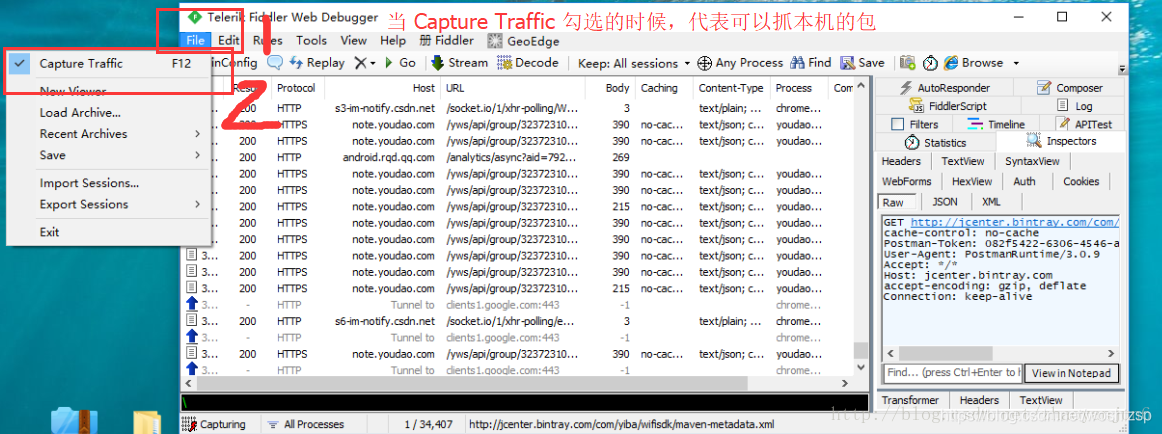Switch to the WebForms inspector tab
This screenshot has width=1162, height=434.
(906, 181)
